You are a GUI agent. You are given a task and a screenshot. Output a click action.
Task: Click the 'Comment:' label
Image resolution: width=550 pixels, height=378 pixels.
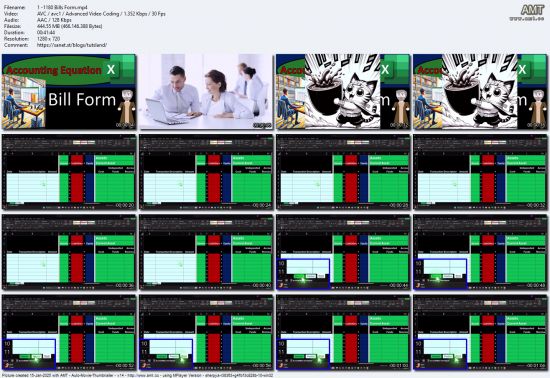[15, 45]
